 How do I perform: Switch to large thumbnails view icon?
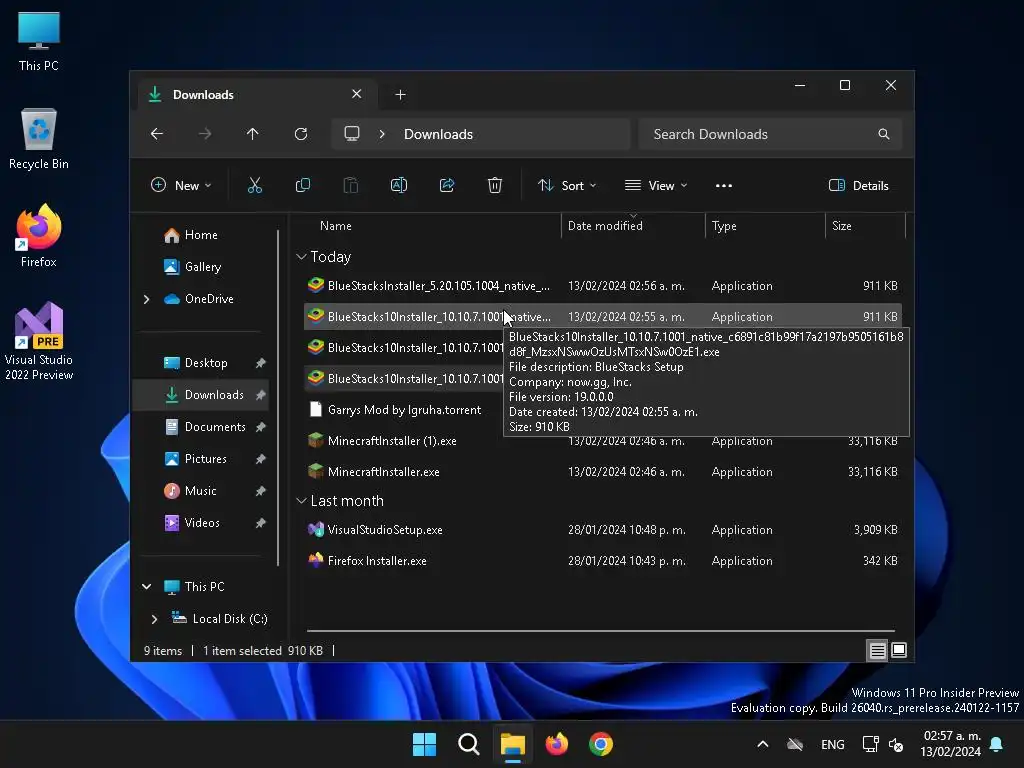899,650
